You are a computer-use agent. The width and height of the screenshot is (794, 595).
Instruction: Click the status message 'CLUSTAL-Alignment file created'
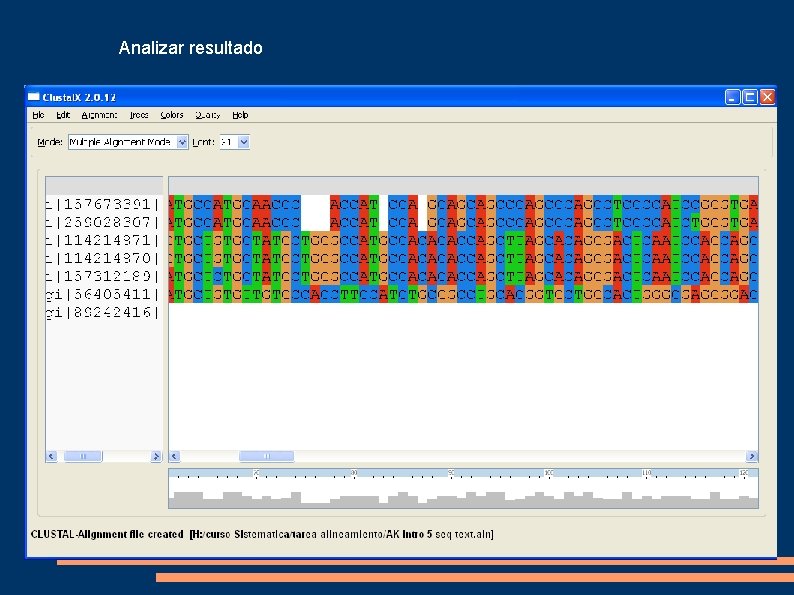click(107, 534)
